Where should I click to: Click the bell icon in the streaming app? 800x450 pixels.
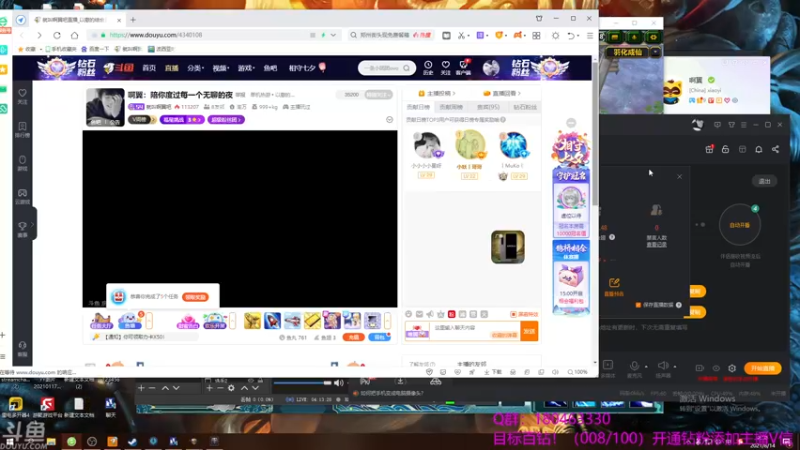tap(759, 149)
